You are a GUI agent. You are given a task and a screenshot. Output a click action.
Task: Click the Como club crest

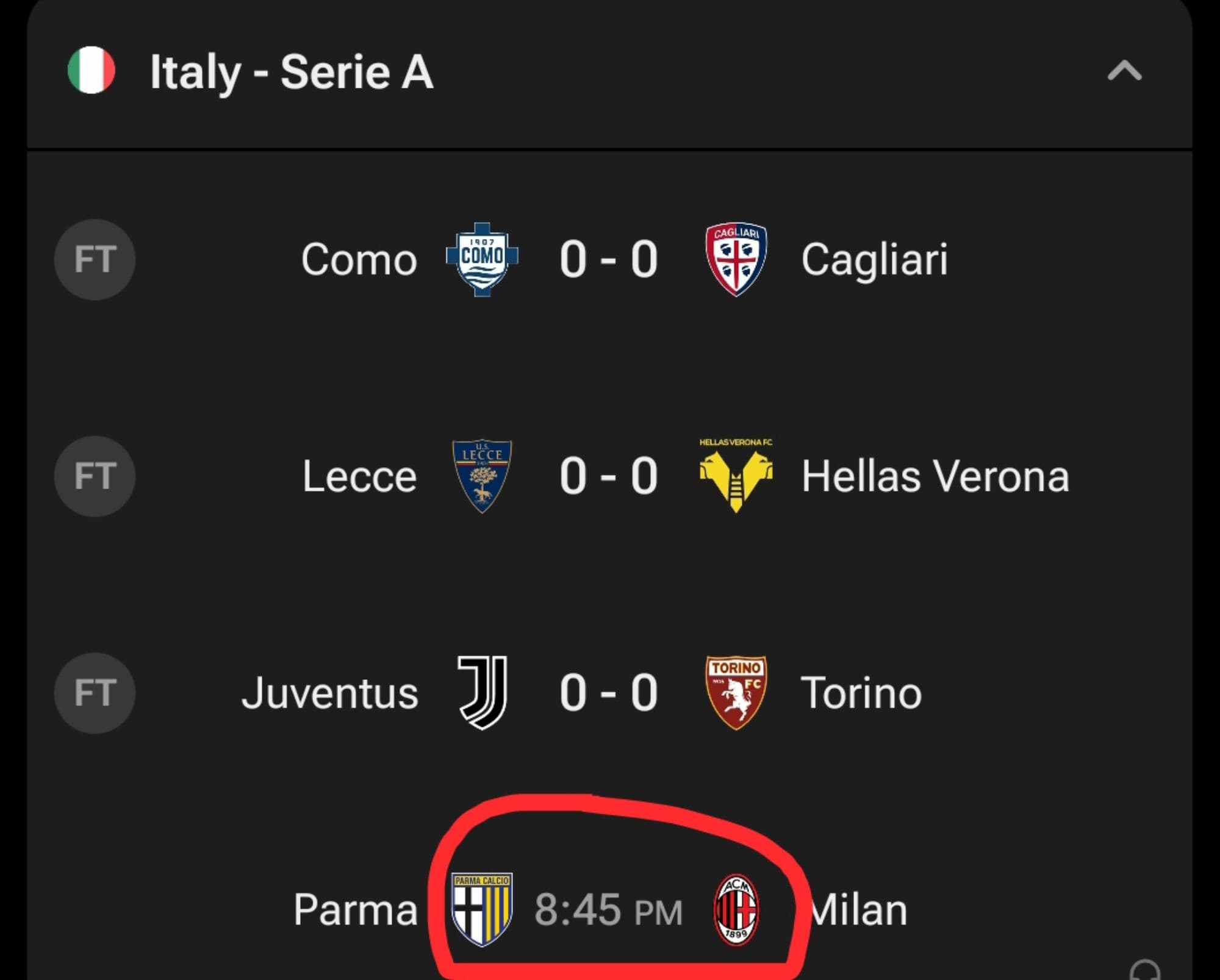pyautogui.click(x=482, y=259)
